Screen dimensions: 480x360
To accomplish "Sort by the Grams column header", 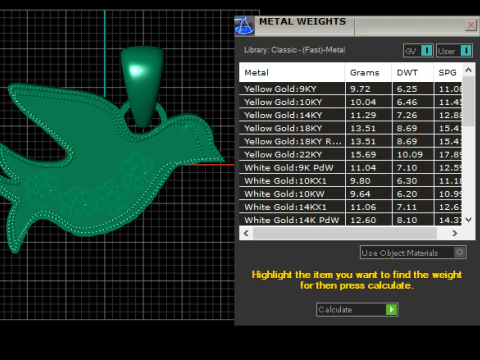I will point(368,72).
